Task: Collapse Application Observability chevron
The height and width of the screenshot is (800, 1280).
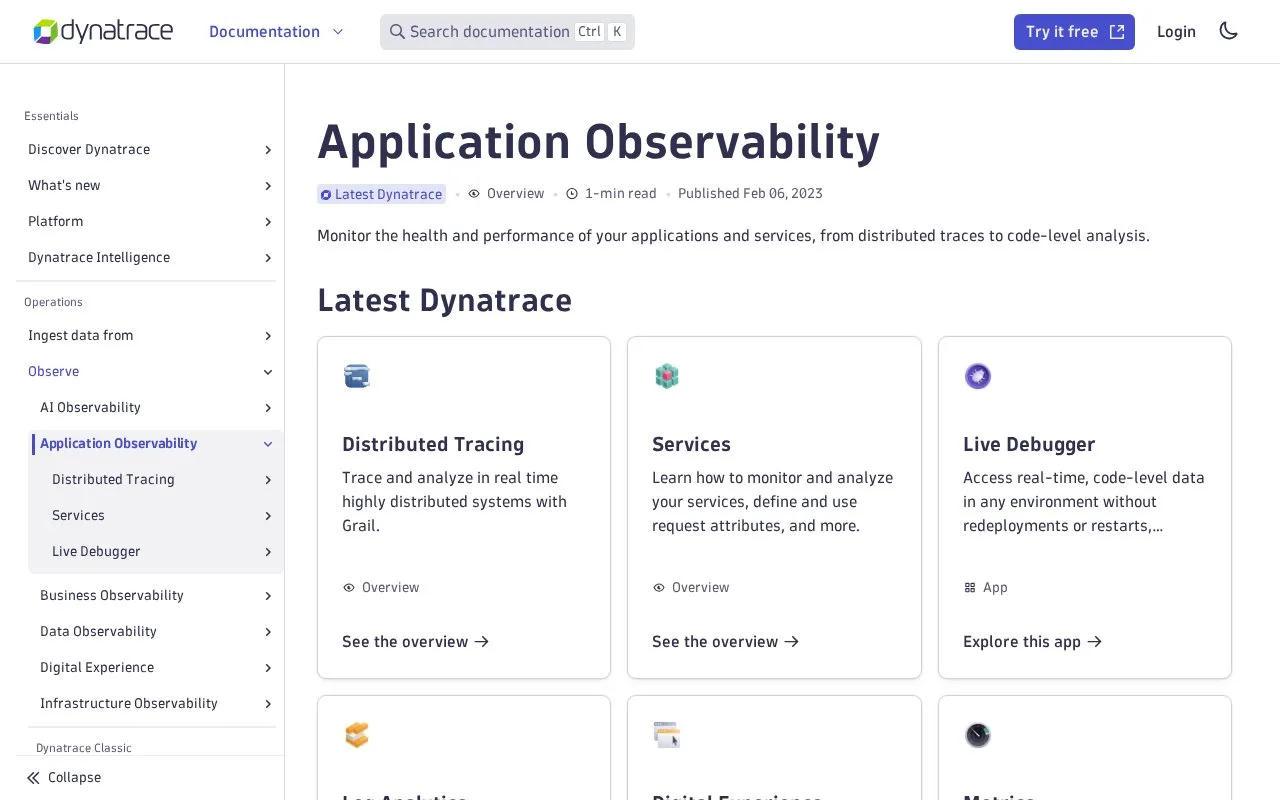Action: (x=268, y=444)
